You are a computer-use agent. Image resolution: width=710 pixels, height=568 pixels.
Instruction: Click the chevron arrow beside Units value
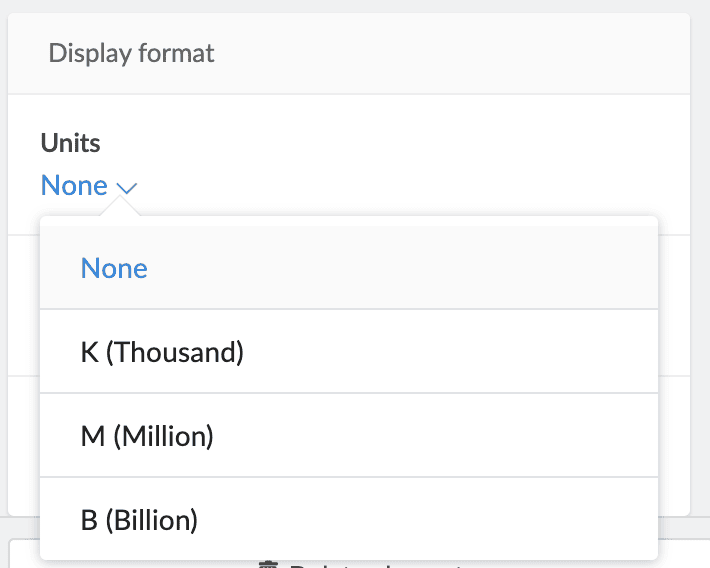click(x=127, y=187)
